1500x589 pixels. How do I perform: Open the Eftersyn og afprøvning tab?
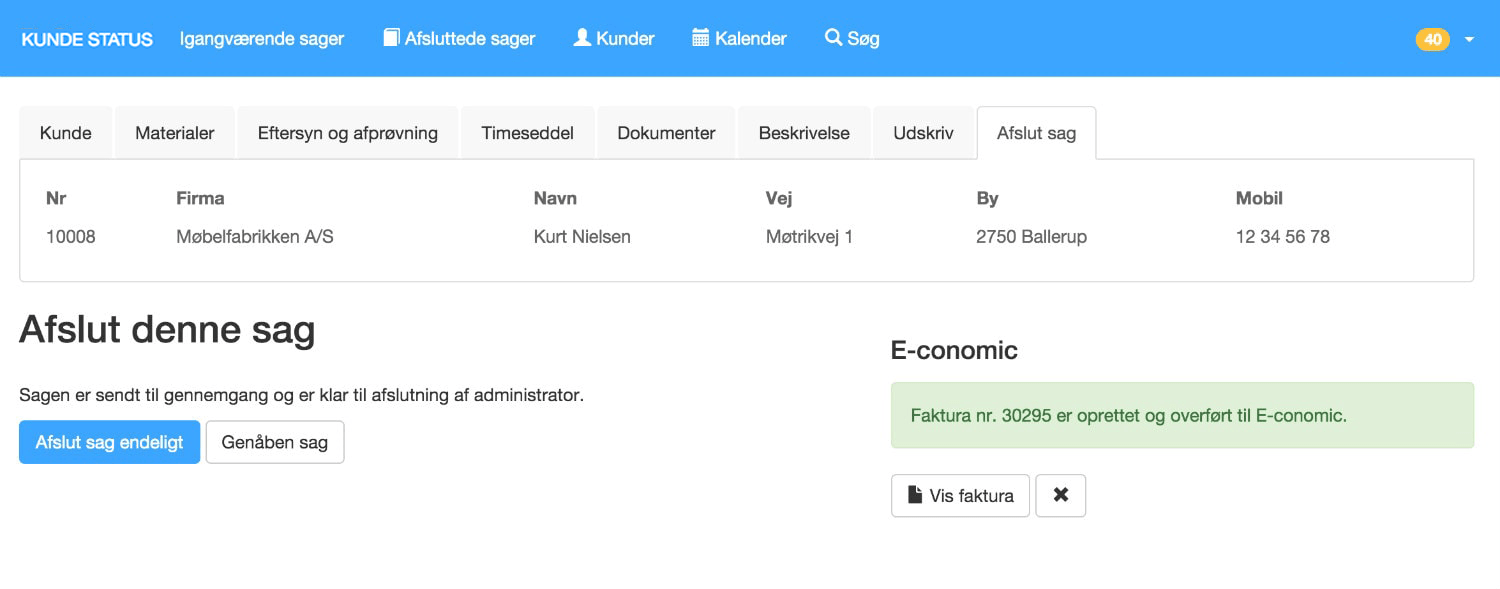click(348, 133)
